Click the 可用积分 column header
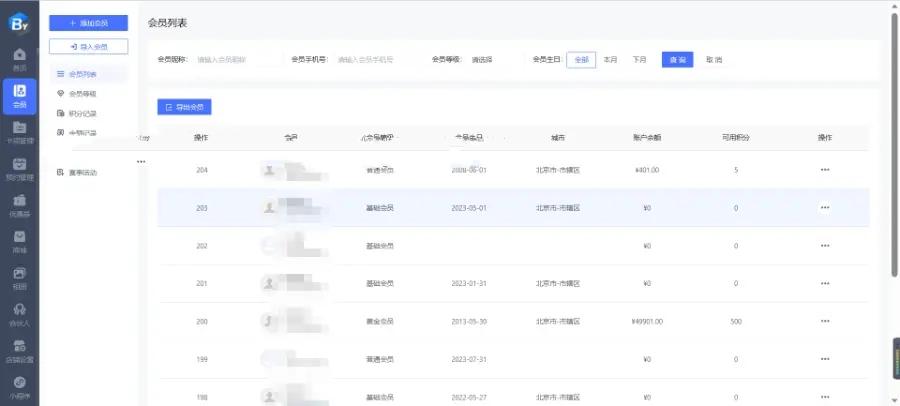 736,138
